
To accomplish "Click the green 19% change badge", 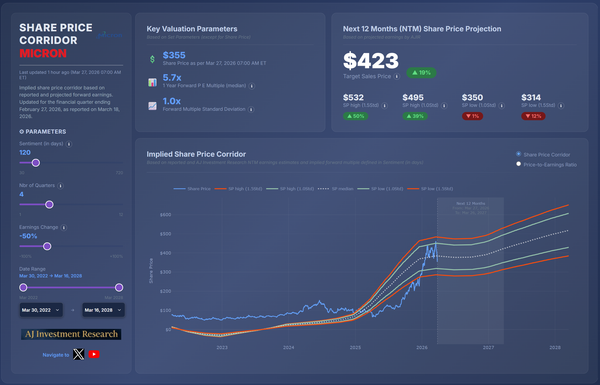I will (x=421, y=73).
